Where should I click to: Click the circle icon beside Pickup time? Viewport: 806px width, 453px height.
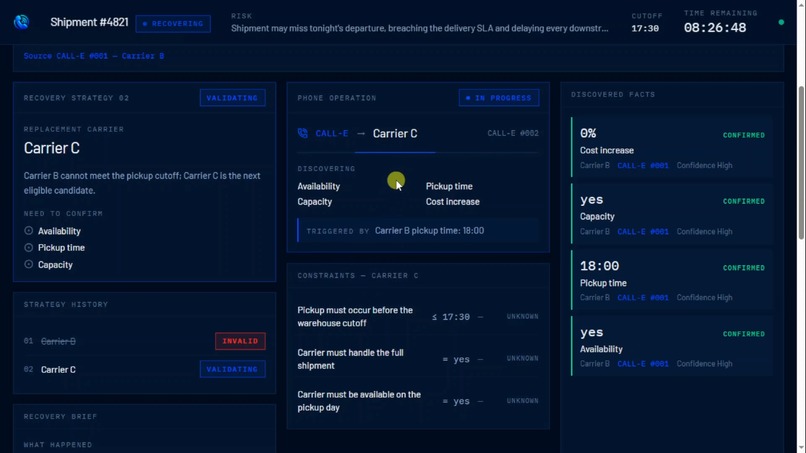(x=29, y=247)
